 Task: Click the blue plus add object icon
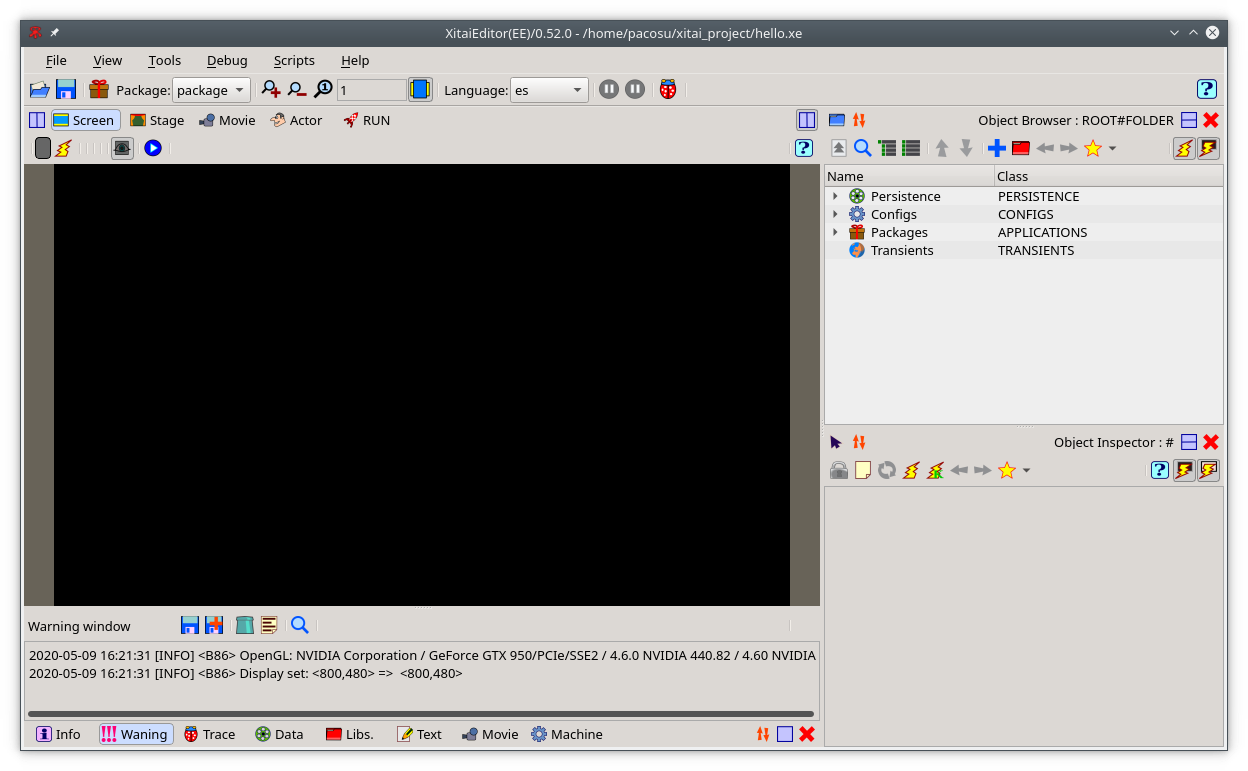(x=997, y=148)
